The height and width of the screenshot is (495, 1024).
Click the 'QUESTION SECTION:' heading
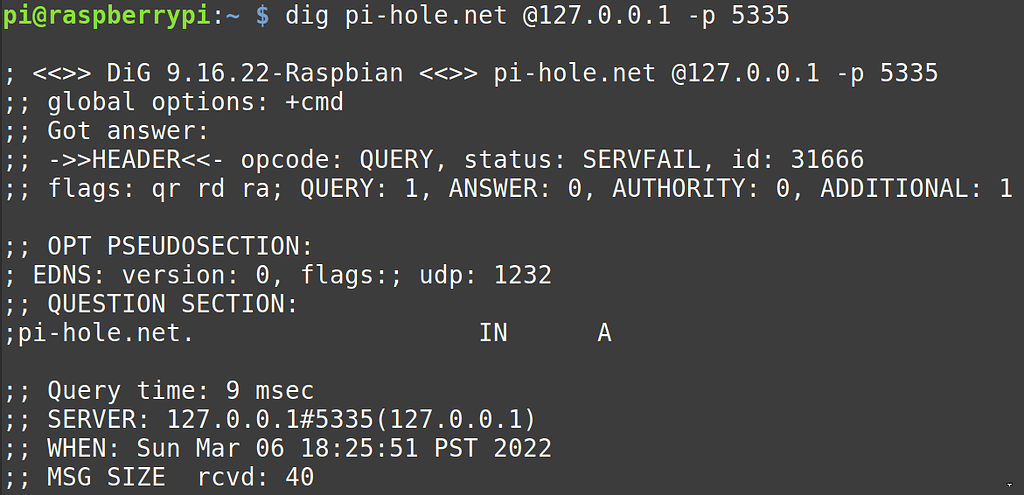[x=173, y=304]
